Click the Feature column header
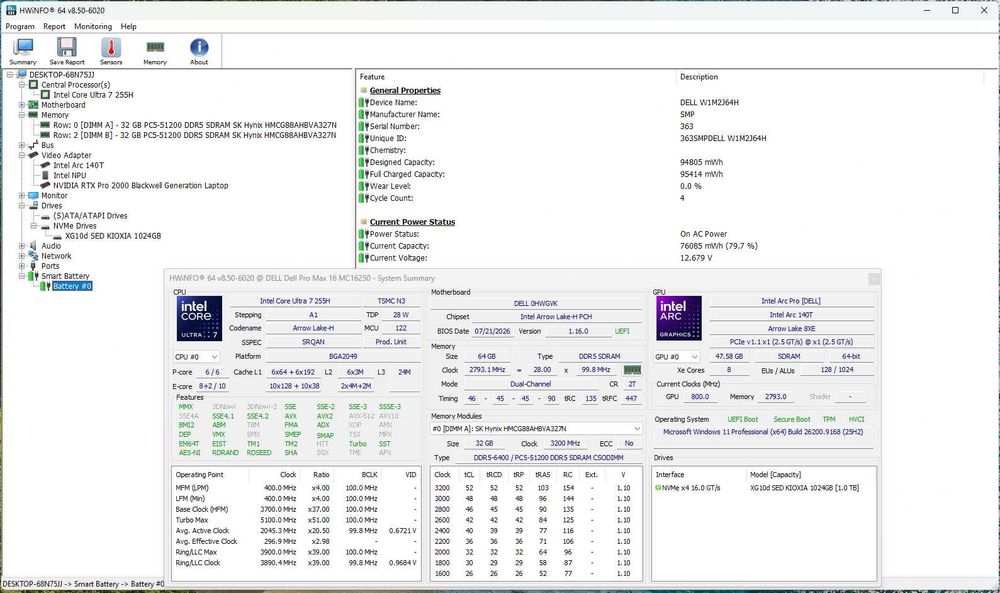 coord(372,77)
